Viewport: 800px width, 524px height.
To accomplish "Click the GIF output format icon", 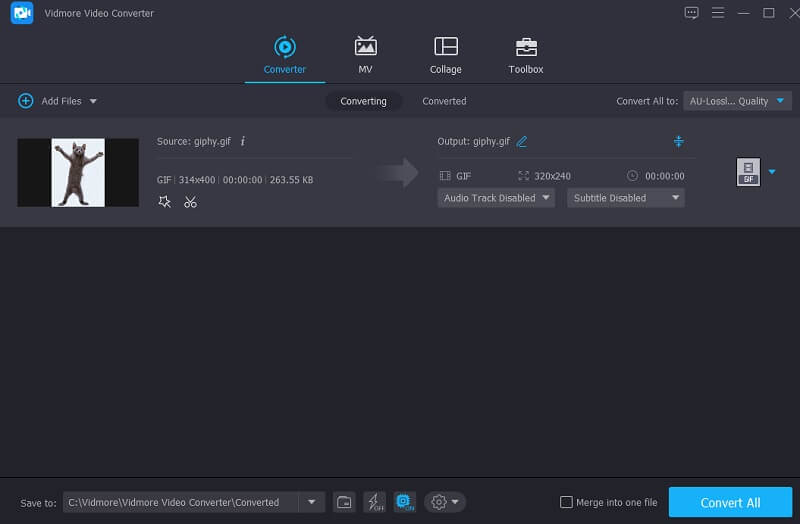I will click(x=748, y=172).
